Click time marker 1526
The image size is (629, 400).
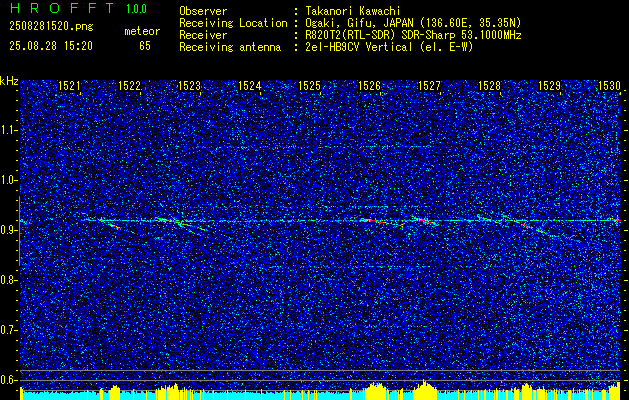point(369,86)
